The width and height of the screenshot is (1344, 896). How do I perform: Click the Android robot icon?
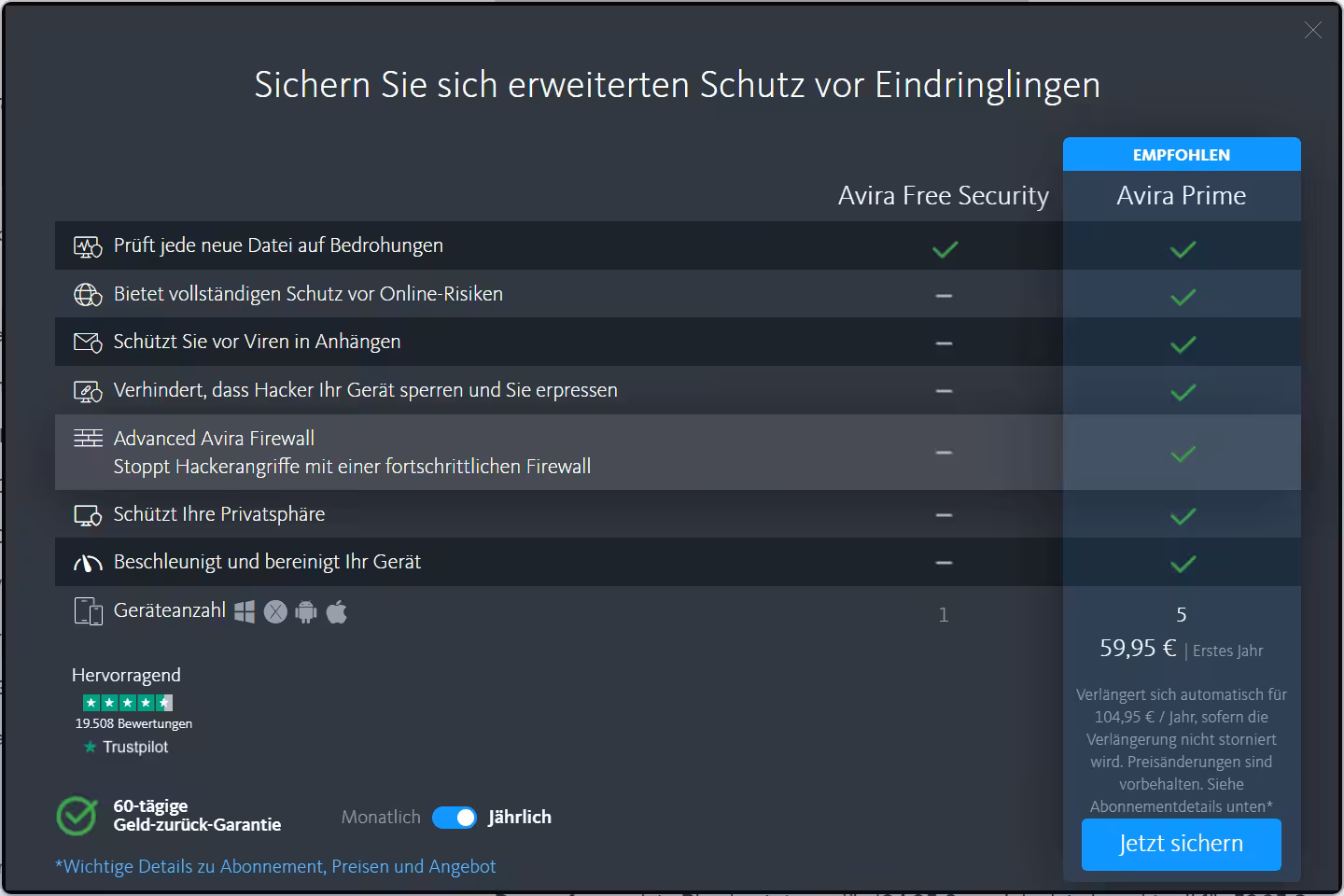tap(306, 611)
